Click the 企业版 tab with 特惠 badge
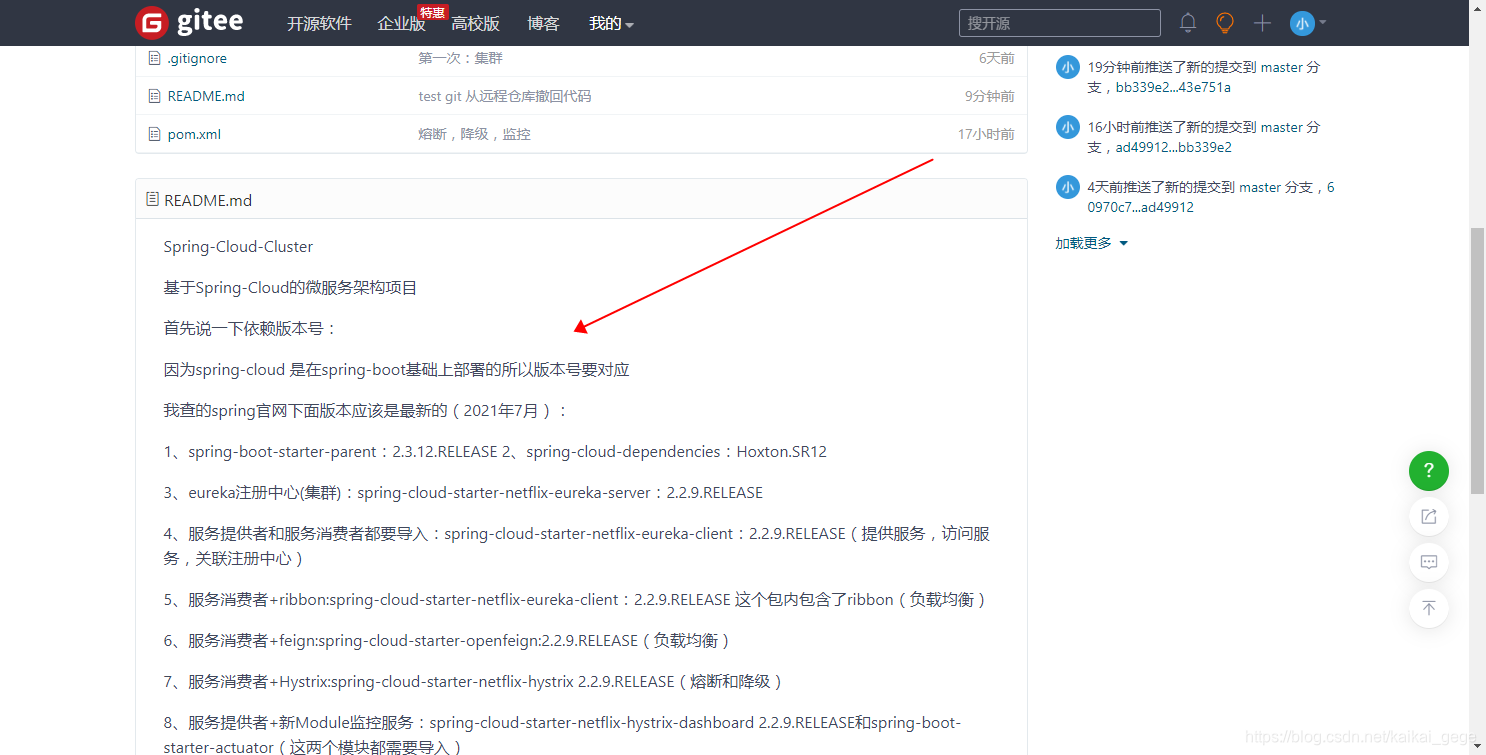Image resolution: width=1486 pixels, height=755 pixels. pos(402,22)
